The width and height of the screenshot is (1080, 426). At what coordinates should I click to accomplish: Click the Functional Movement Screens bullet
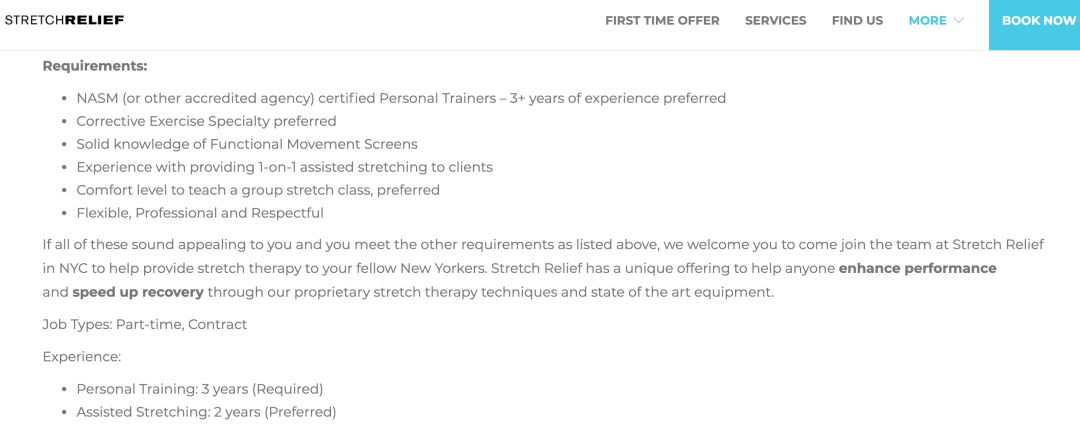247,144
